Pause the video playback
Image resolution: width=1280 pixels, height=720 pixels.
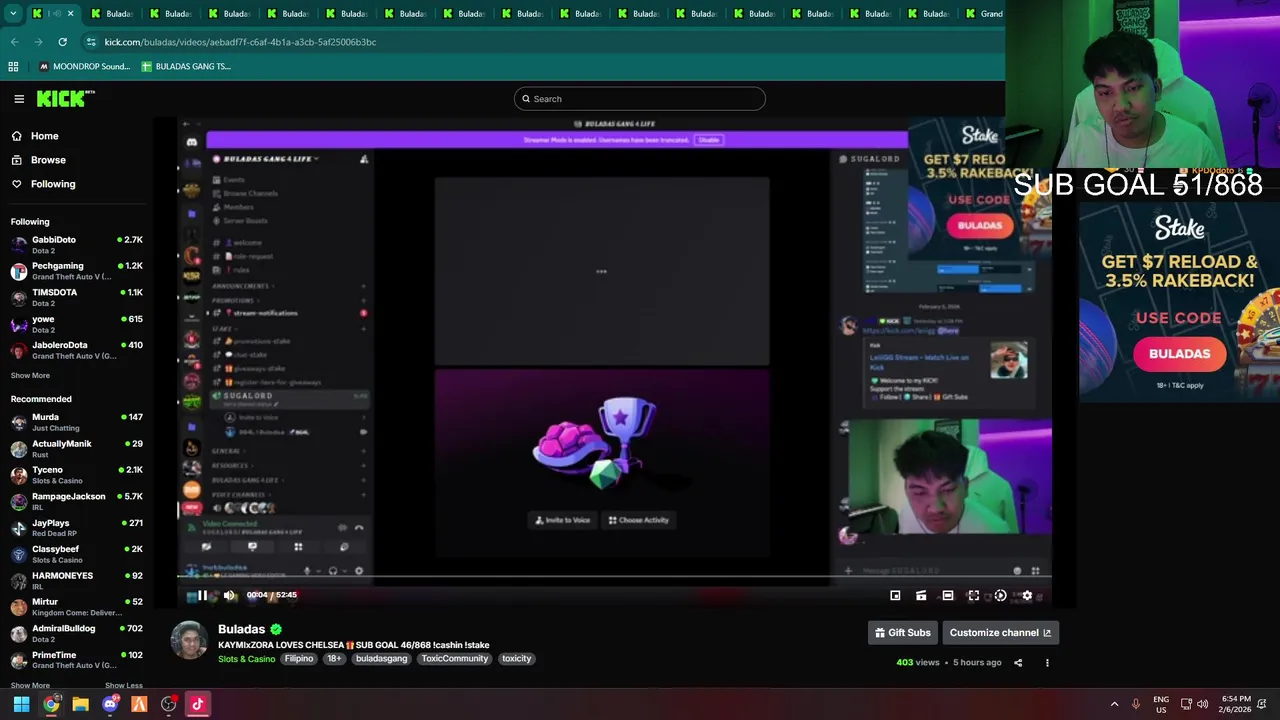click(x=202, y=595)
